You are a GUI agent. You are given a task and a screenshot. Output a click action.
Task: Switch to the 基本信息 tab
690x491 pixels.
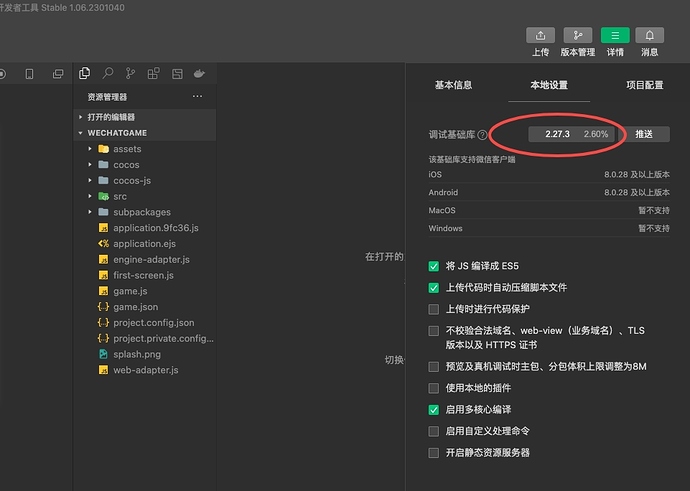click(453, 85)
